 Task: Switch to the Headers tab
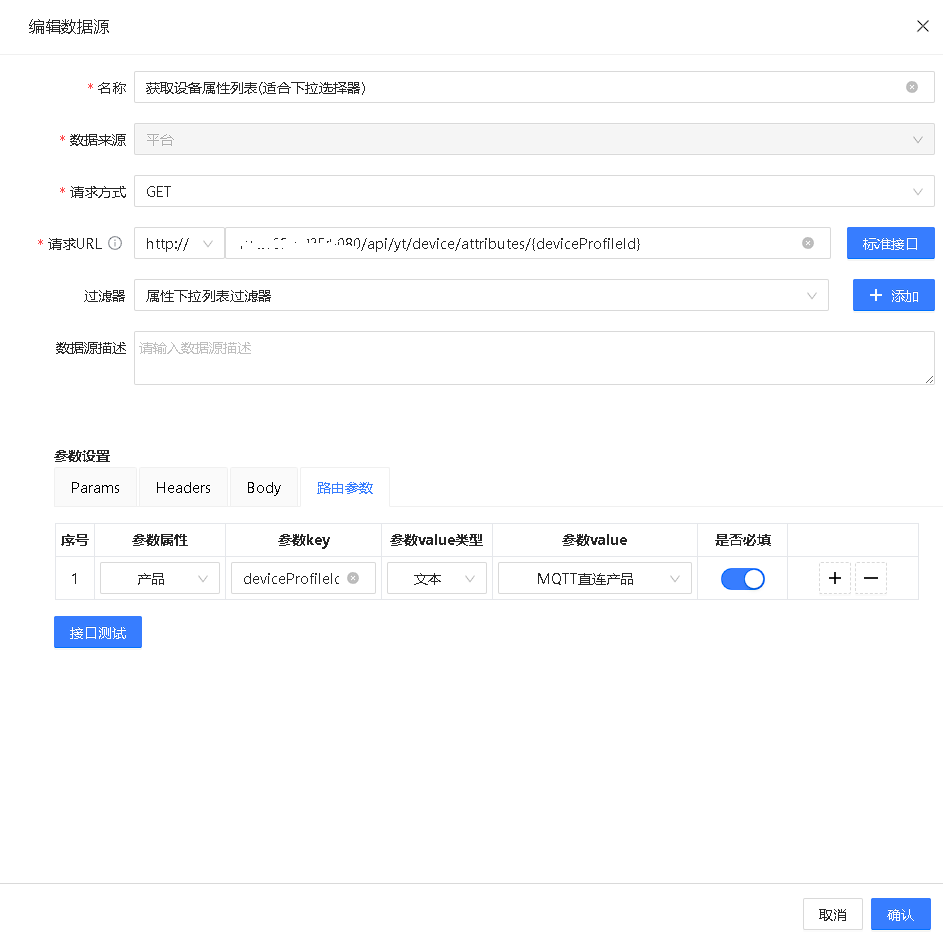[183, 487]
